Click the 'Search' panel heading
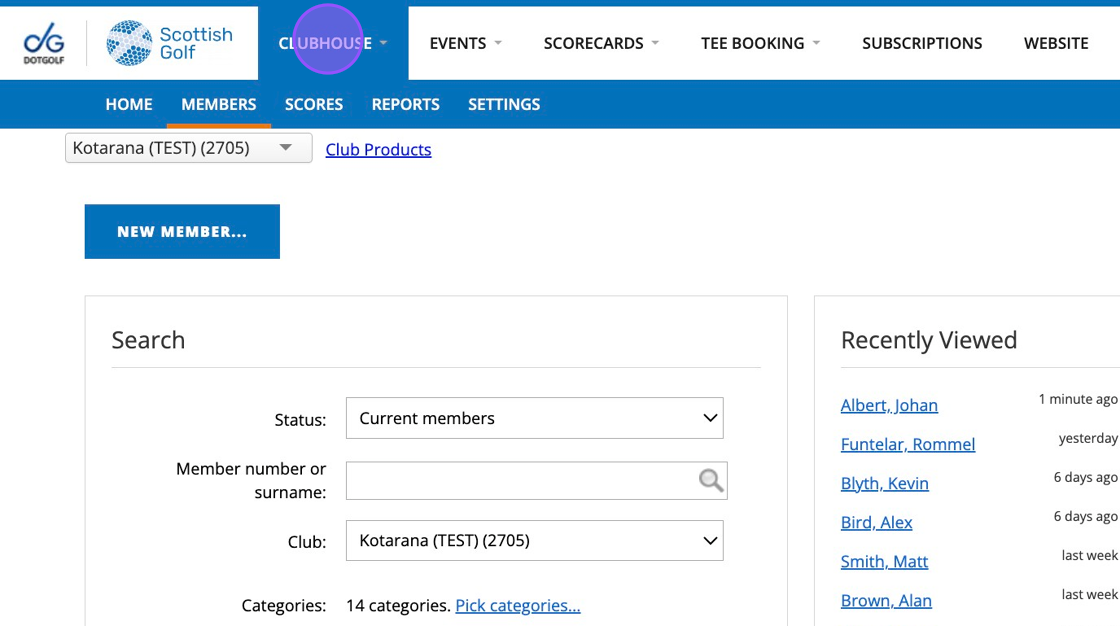 (x=149, y=340)
